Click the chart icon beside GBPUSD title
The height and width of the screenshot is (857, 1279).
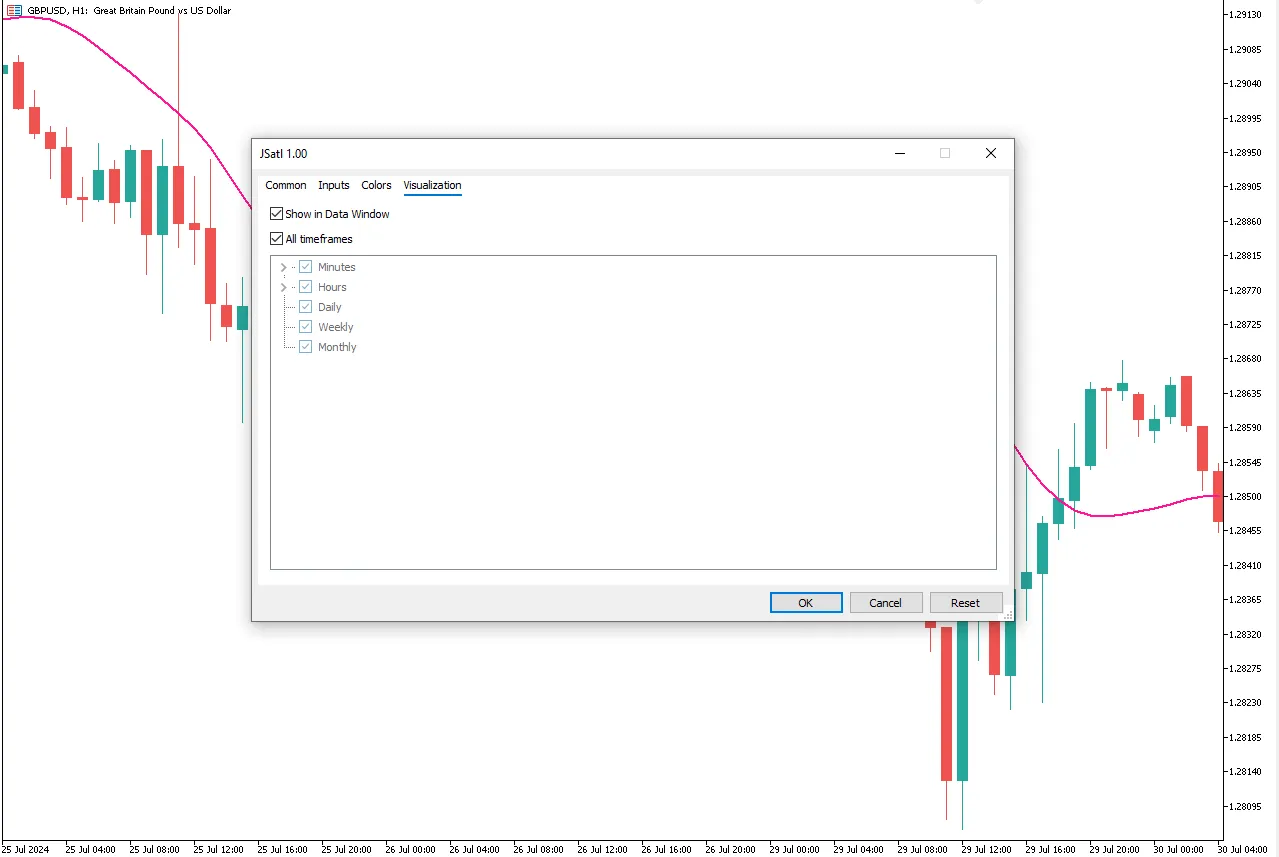pyautogui.click(x=14, y=10)
